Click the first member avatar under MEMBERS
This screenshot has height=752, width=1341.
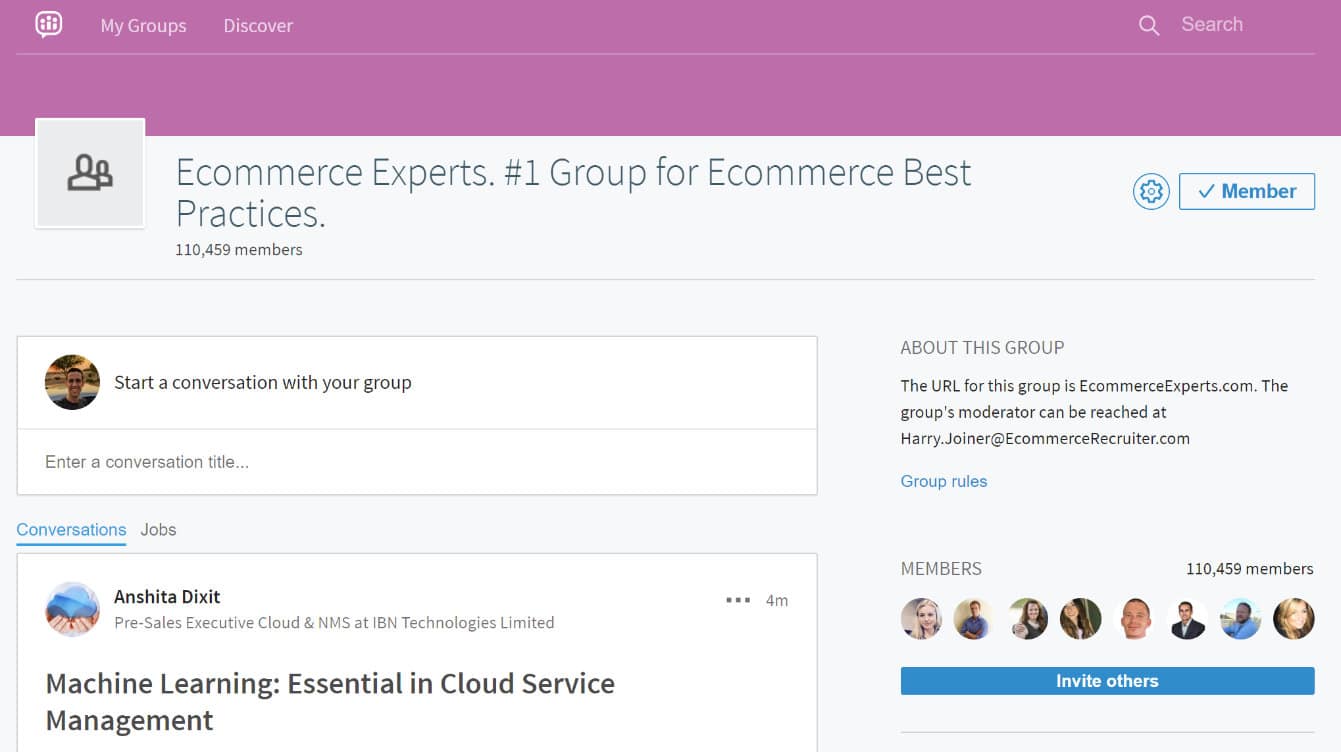(x=921, y=619)
